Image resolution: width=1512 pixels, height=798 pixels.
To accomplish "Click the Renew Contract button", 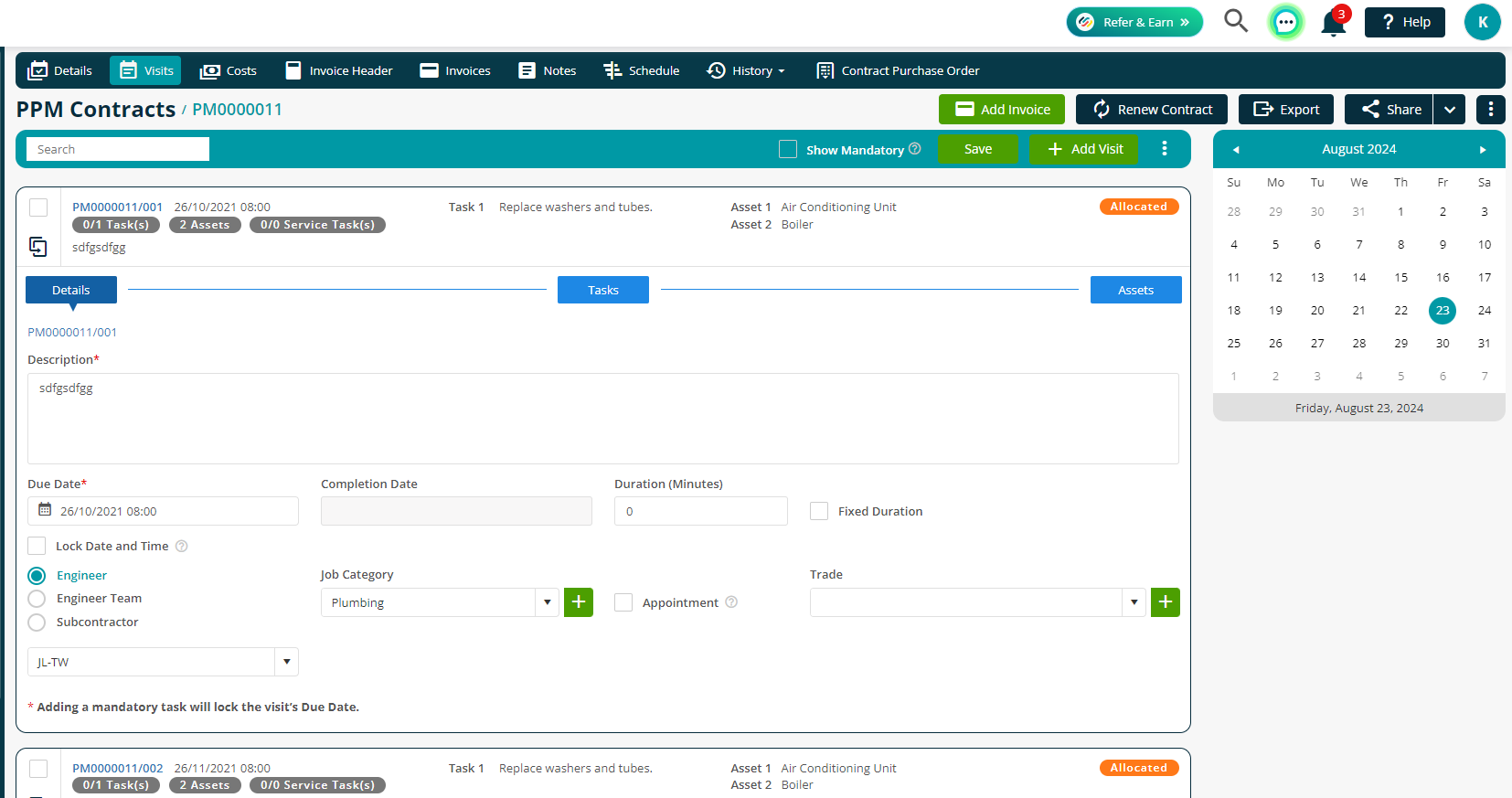I will tap(1152, 109).
